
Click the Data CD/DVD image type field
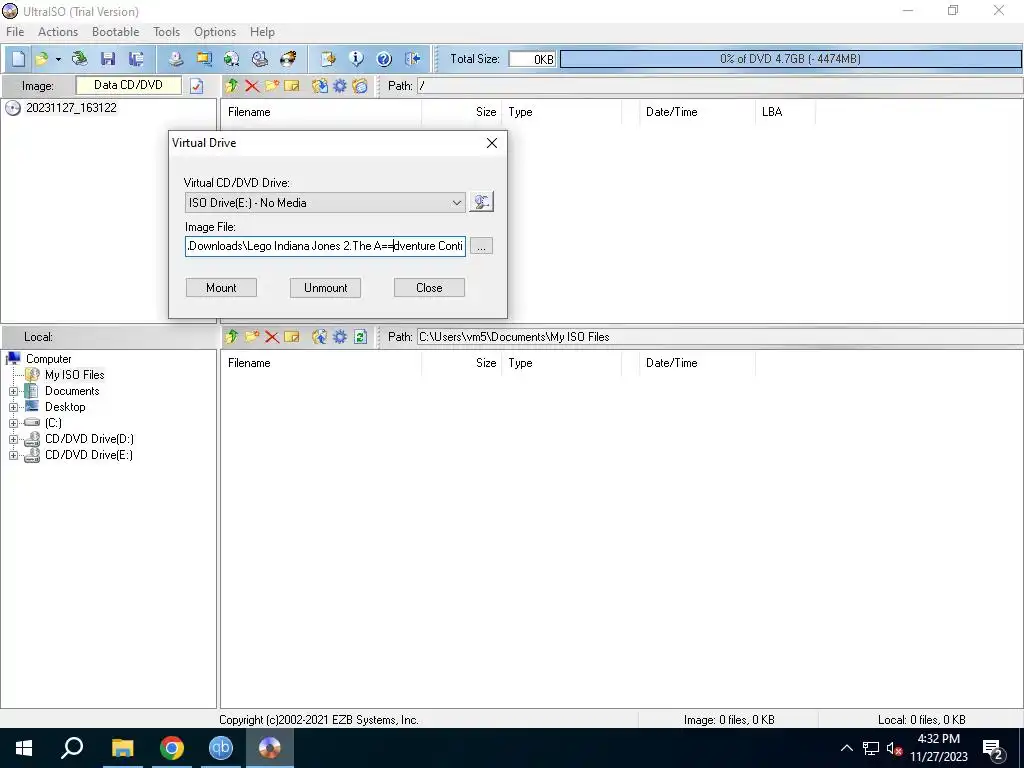pos(129,85)
